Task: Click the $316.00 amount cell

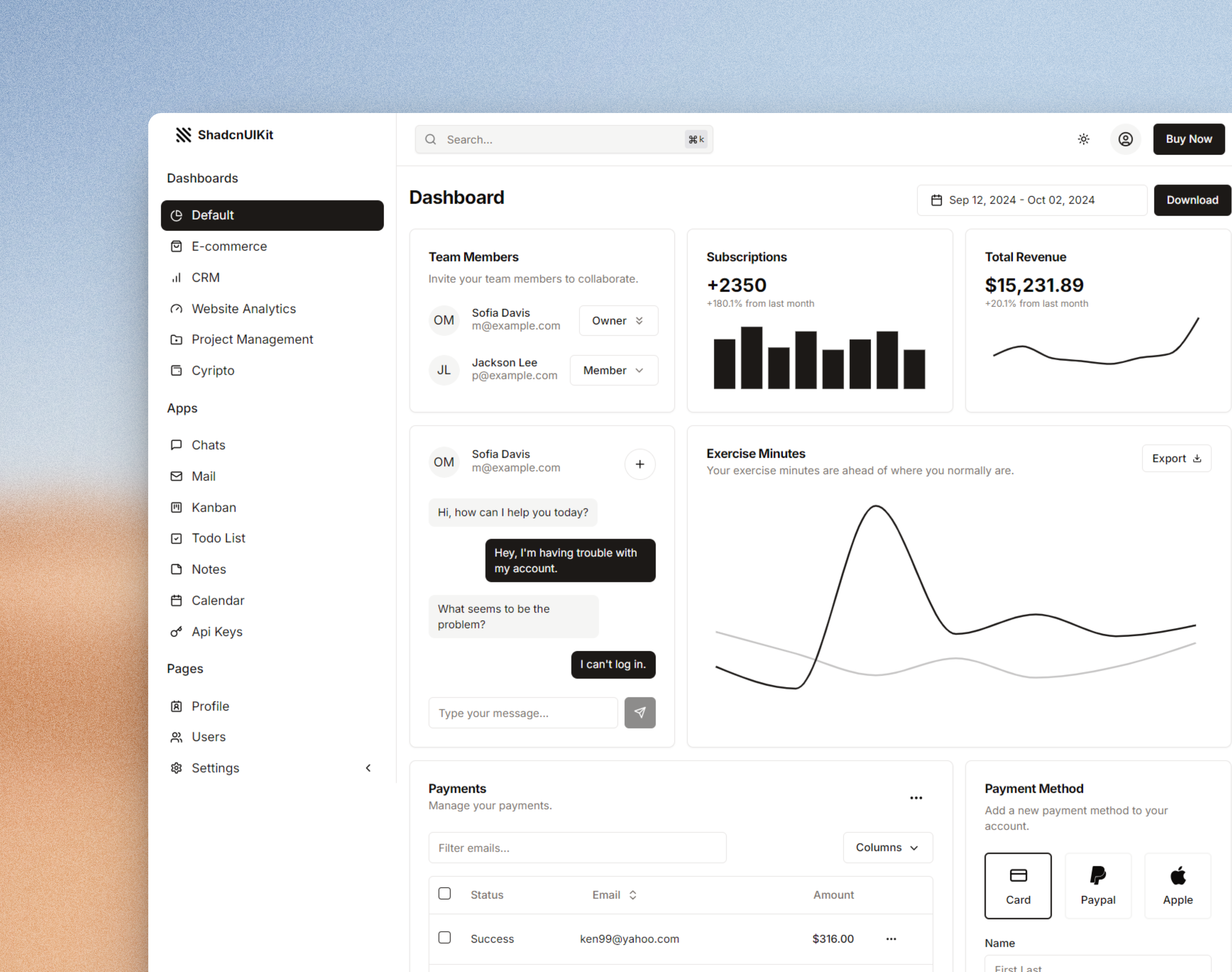Action: point(833,939)
